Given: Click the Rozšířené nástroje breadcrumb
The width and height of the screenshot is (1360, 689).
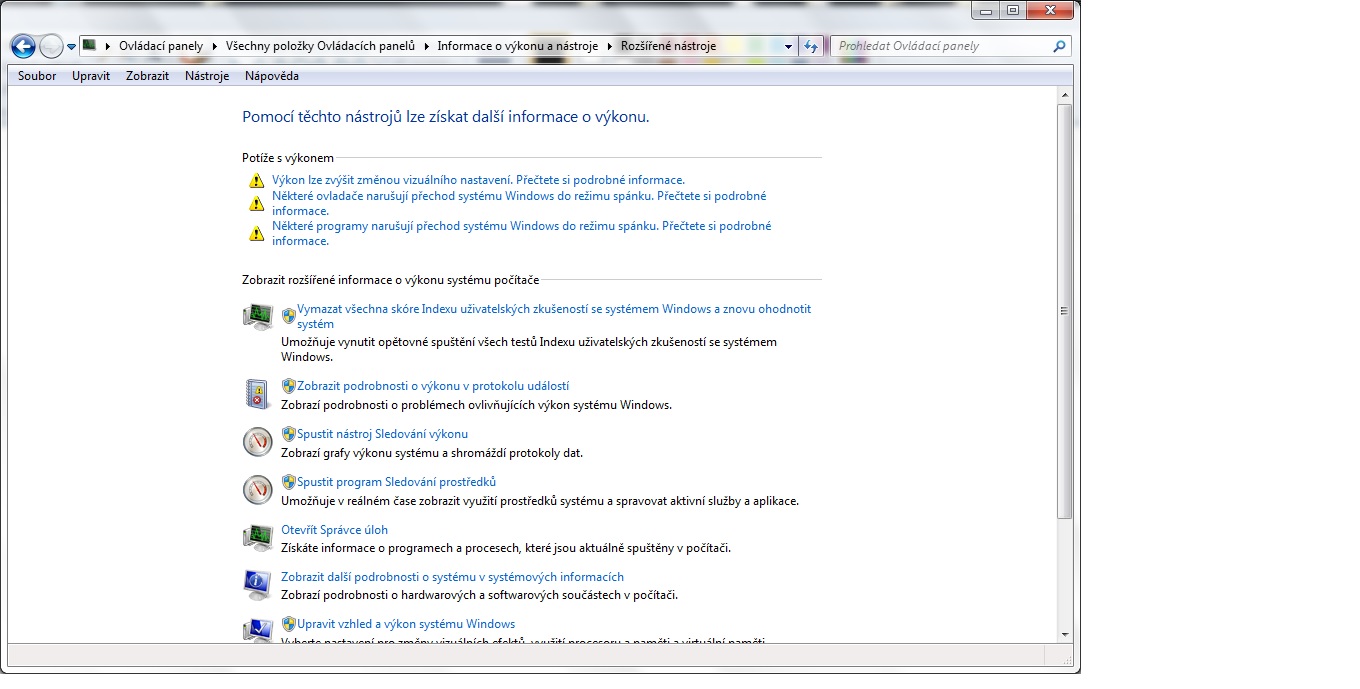Looking at the screenshot, I should (x=669, y=46).
